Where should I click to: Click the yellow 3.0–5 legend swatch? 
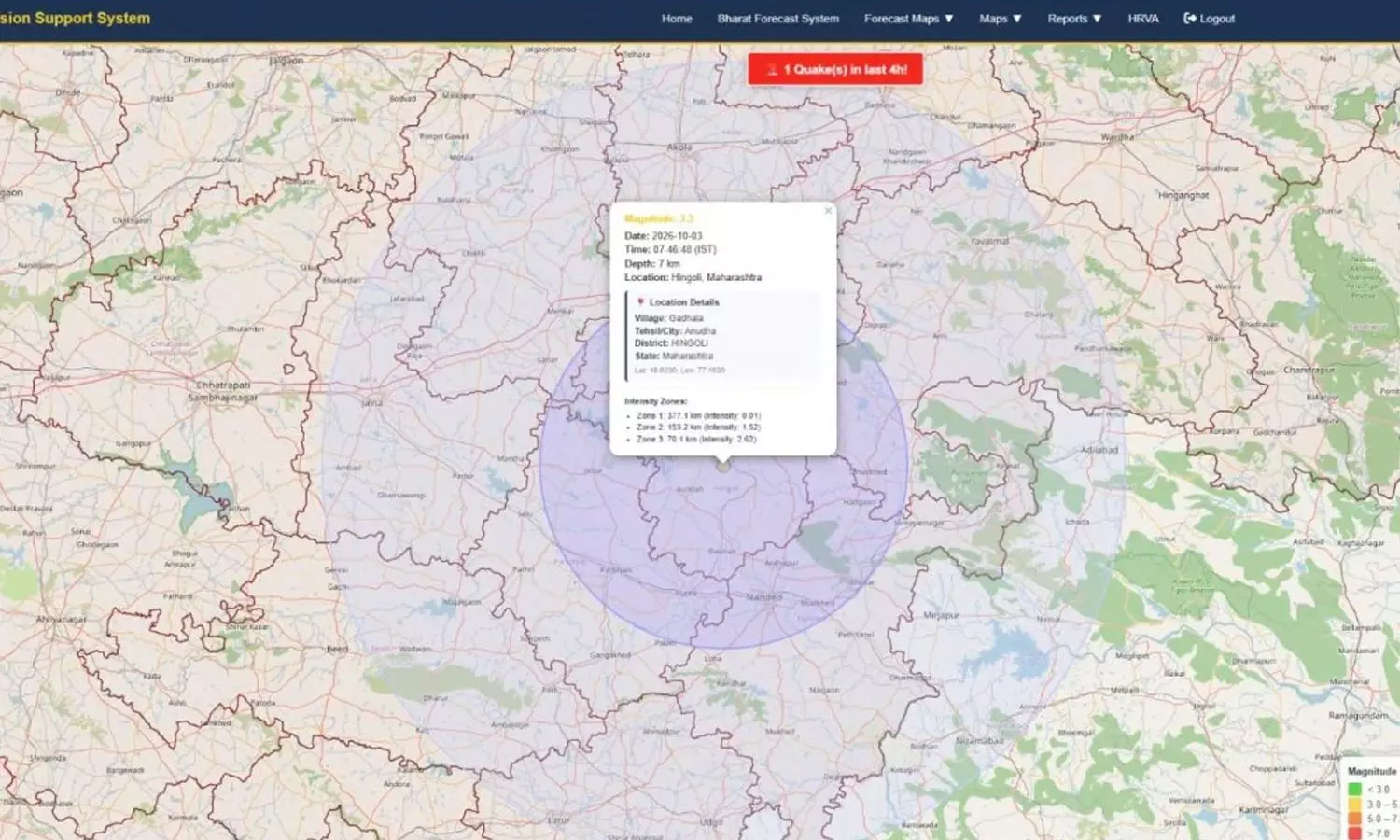[x=1354, y=804]
